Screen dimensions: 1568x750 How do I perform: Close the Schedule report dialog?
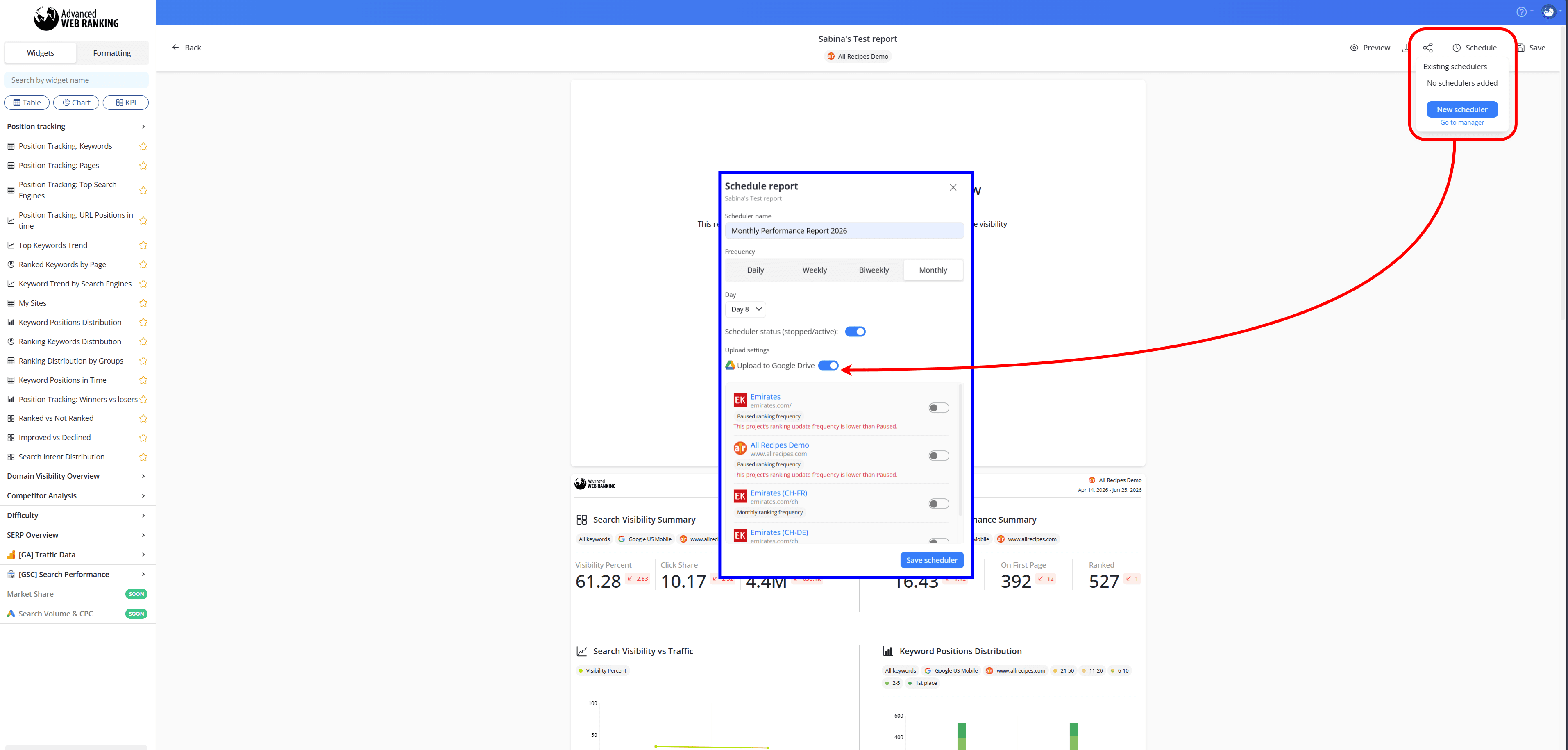(x=953, y=188)
